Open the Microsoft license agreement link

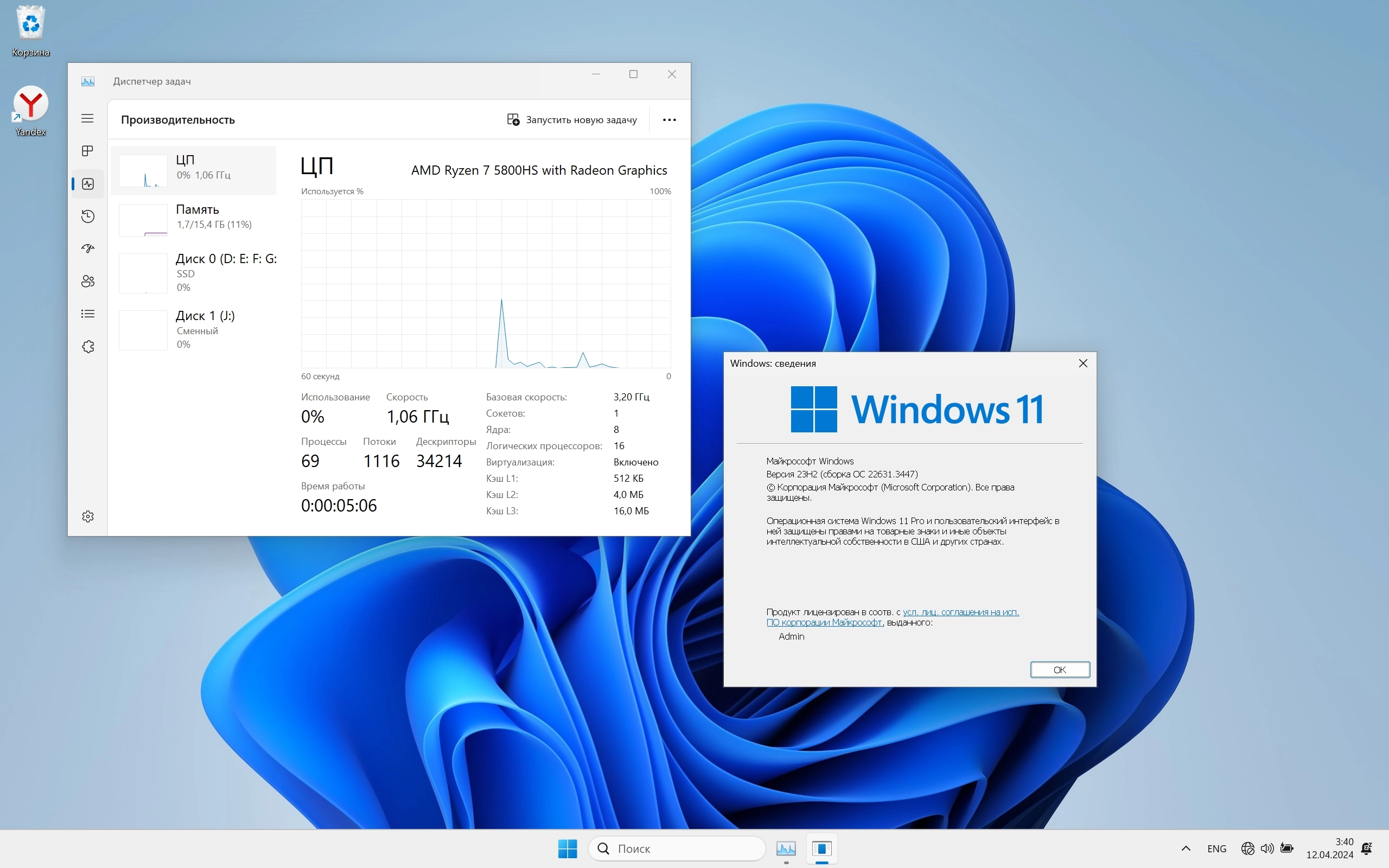click(x=960, y=612)
